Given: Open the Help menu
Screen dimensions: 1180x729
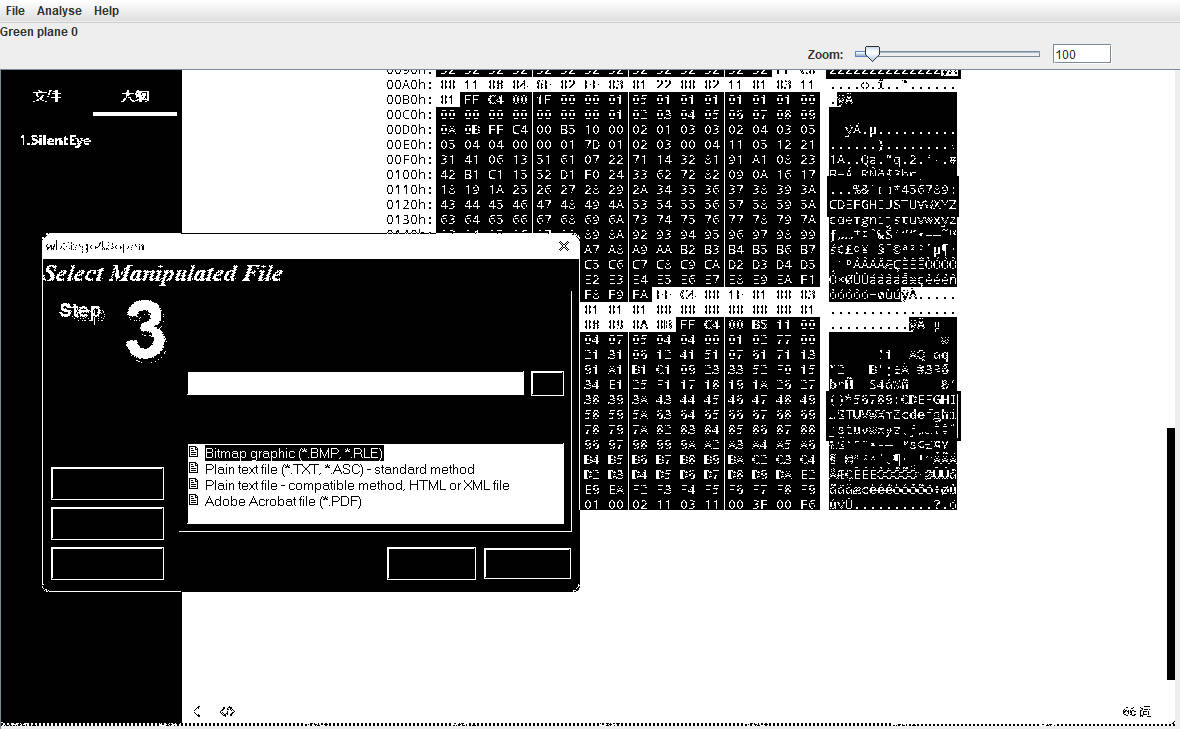Looking at the screenshot, I should (106, 11).
